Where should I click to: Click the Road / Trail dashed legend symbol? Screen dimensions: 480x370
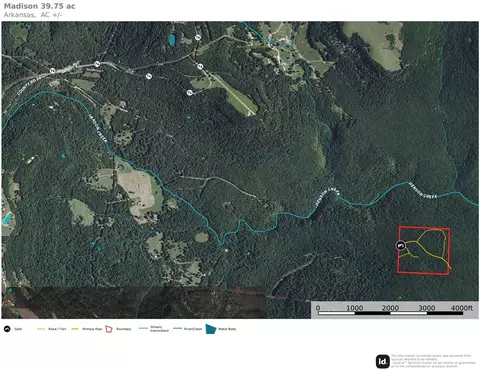coord(41,329)
